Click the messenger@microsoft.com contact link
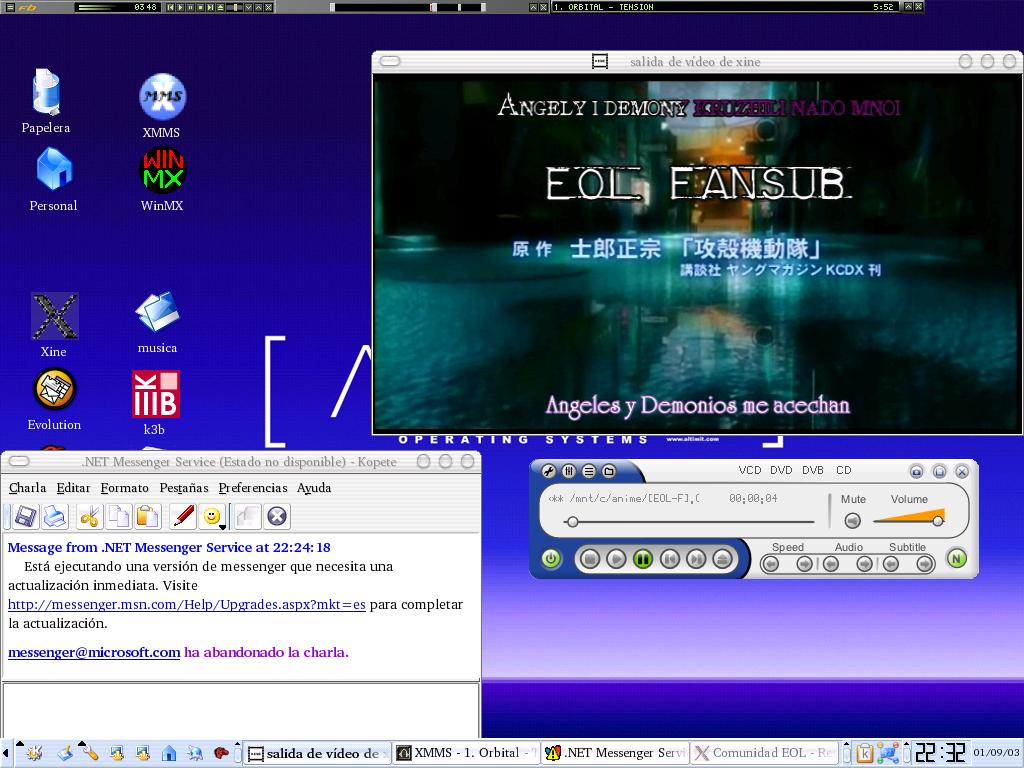This screenshot has width=1024, height=768. click(x=94, y=652)
